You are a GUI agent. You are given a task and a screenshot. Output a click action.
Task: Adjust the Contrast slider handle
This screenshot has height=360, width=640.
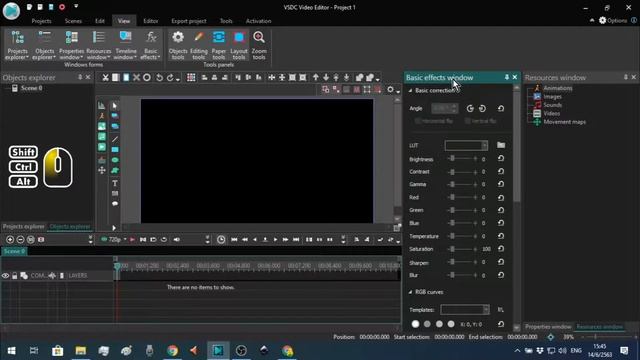click(452, 172)
